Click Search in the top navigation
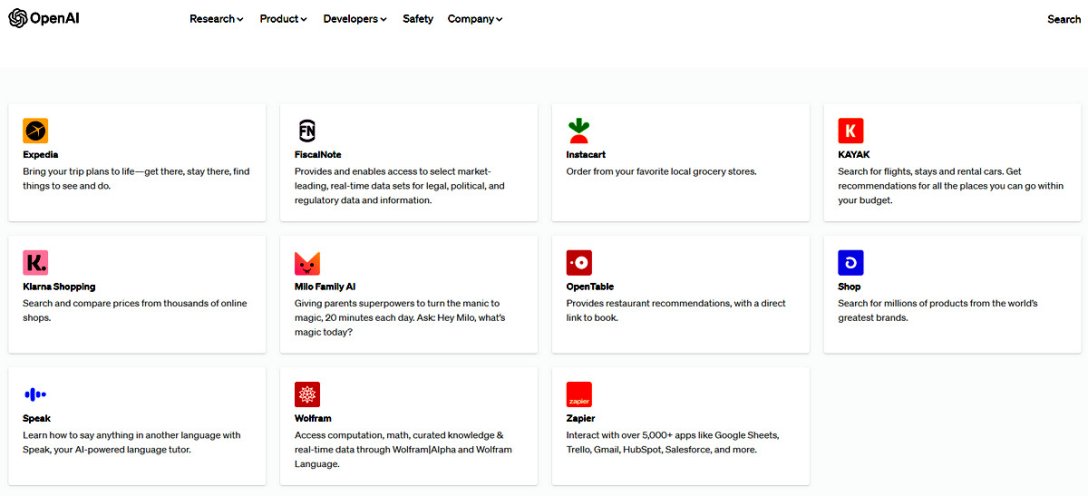The image size is (1088, 496). click(x=1063, y=19)
